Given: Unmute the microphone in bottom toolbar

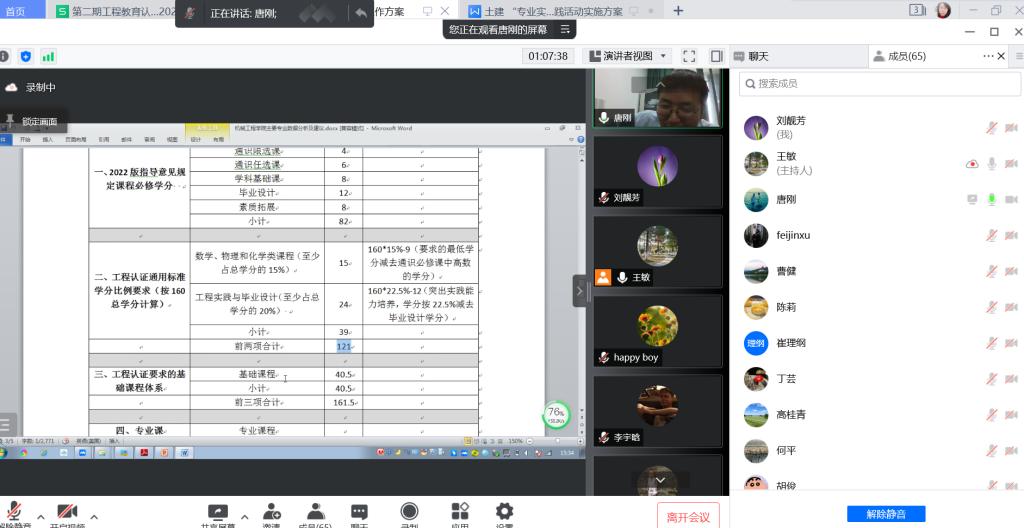Looking at the screenshot, I should tap(16, 513).
